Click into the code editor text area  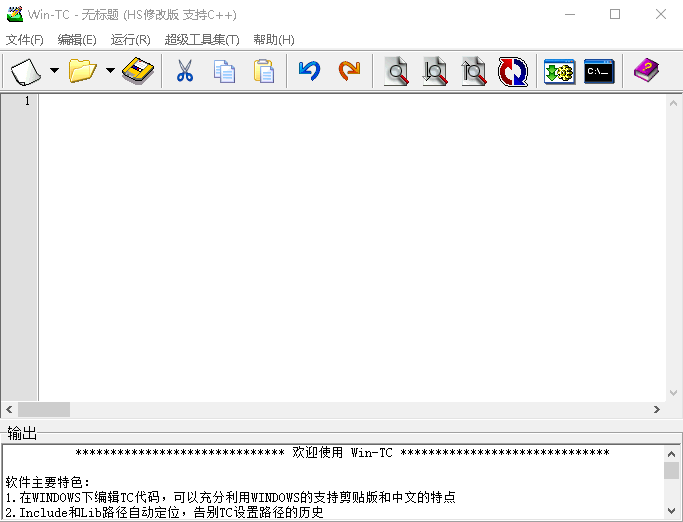[x=352, y=247]
